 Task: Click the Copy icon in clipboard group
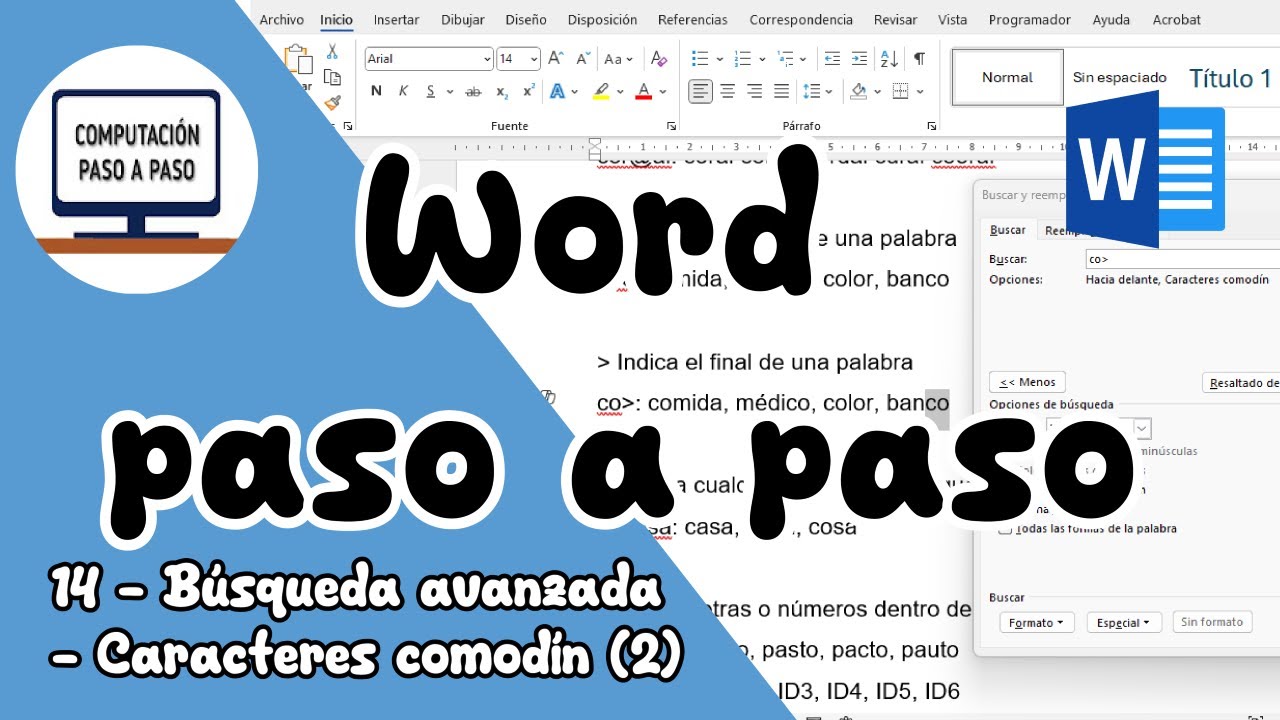[x=332, y=78]
